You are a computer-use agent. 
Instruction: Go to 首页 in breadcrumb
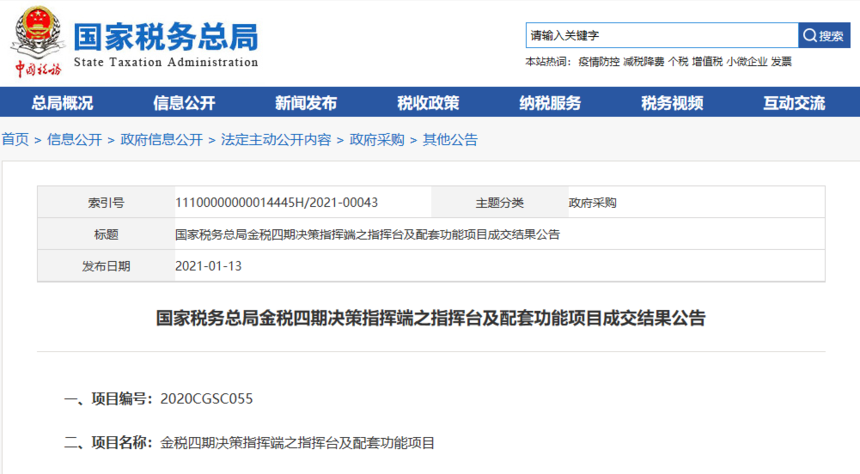[x=15, y=139]
